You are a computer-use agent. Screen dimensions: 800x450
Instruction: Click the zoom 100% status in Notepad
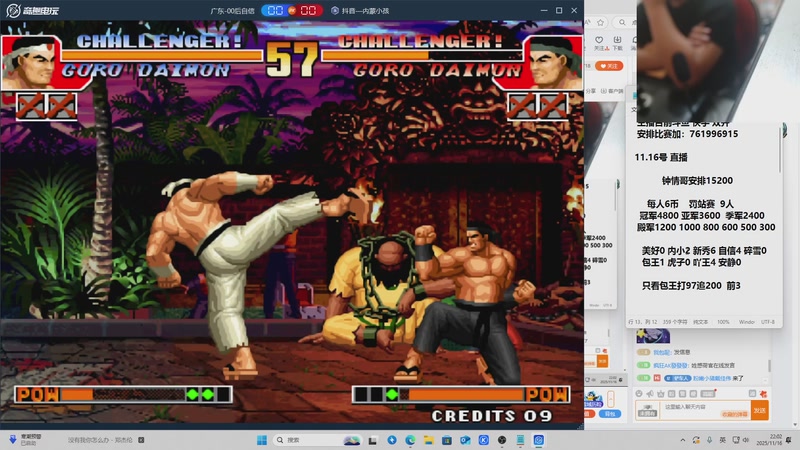[723, 322]
